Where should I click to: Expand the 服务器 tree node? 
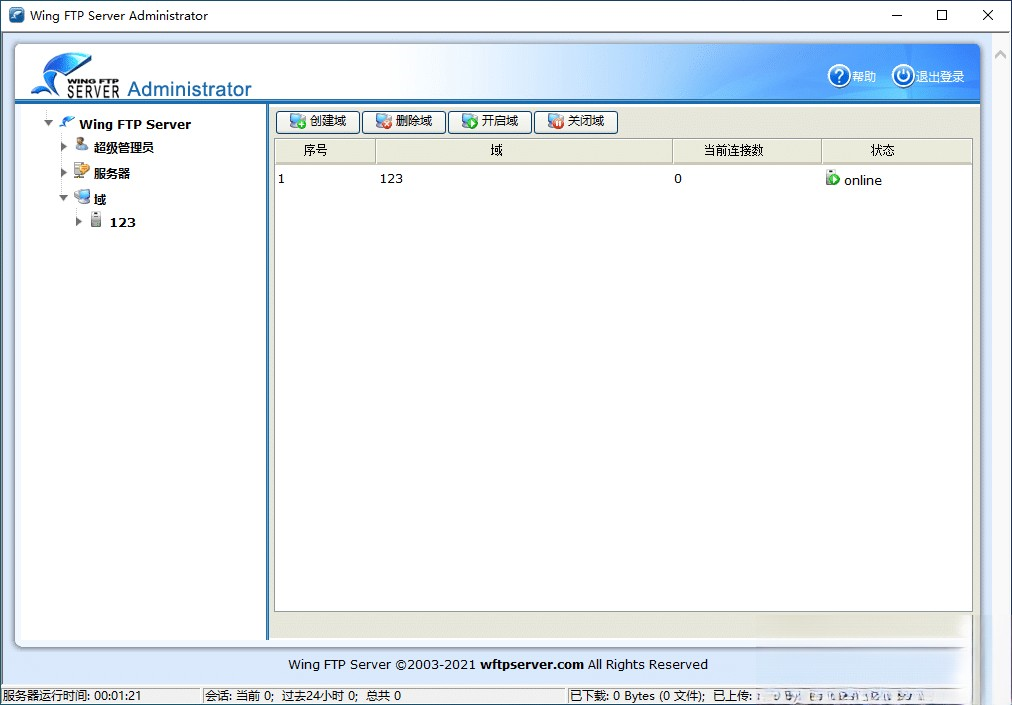pos(63,172)
